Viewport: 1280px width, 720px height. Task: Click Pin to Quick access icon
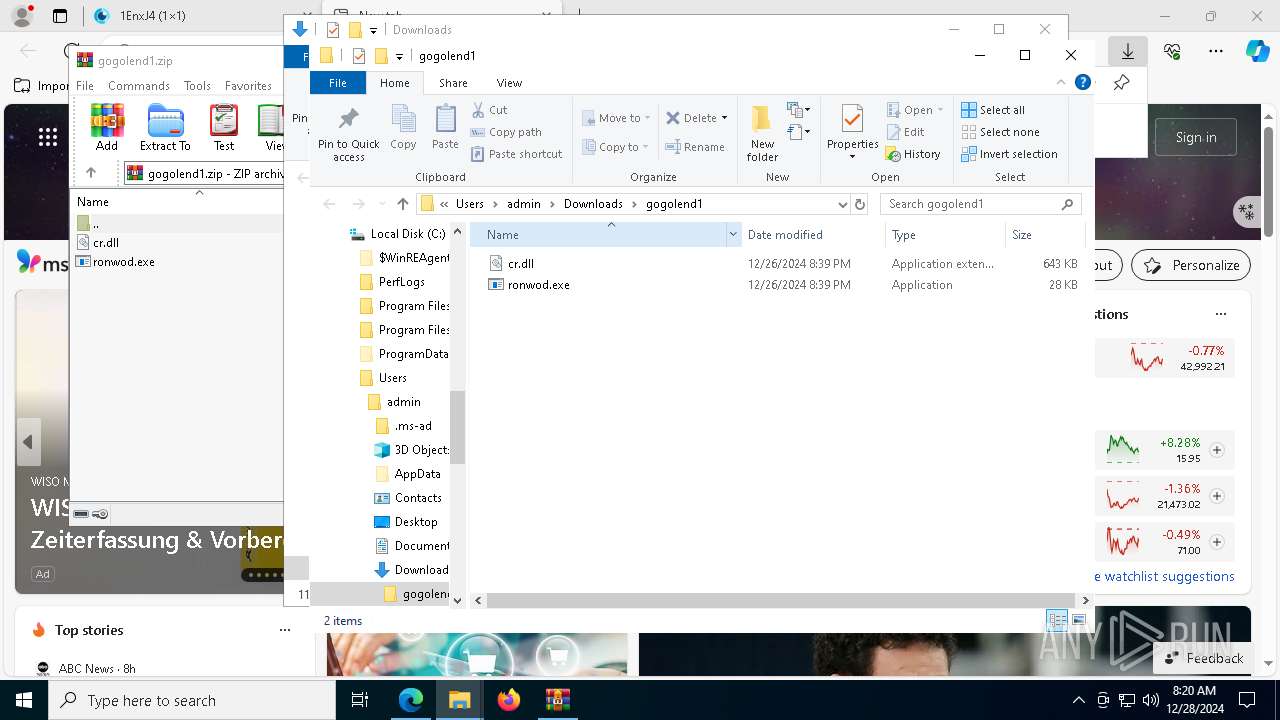tap(348, 133)
